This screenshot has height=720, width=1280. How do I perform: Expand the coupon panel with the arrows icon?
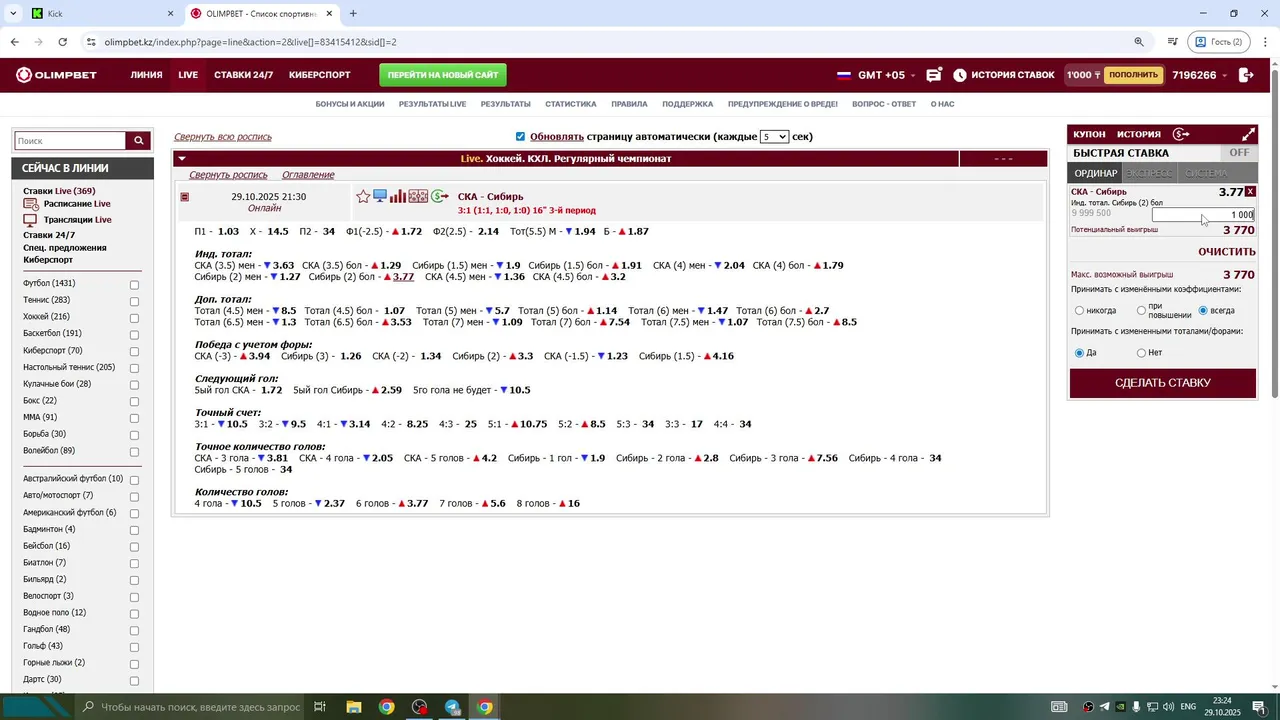(x=1248, y=134)
